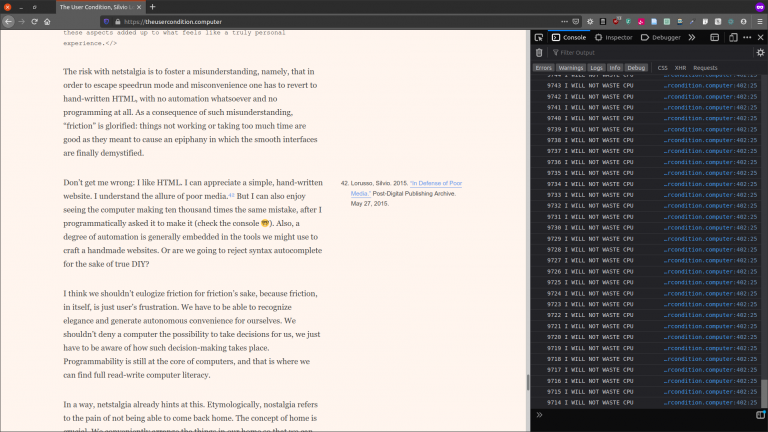
Task: Toggle the Errors filter
Action: click(x=543, y=68)
